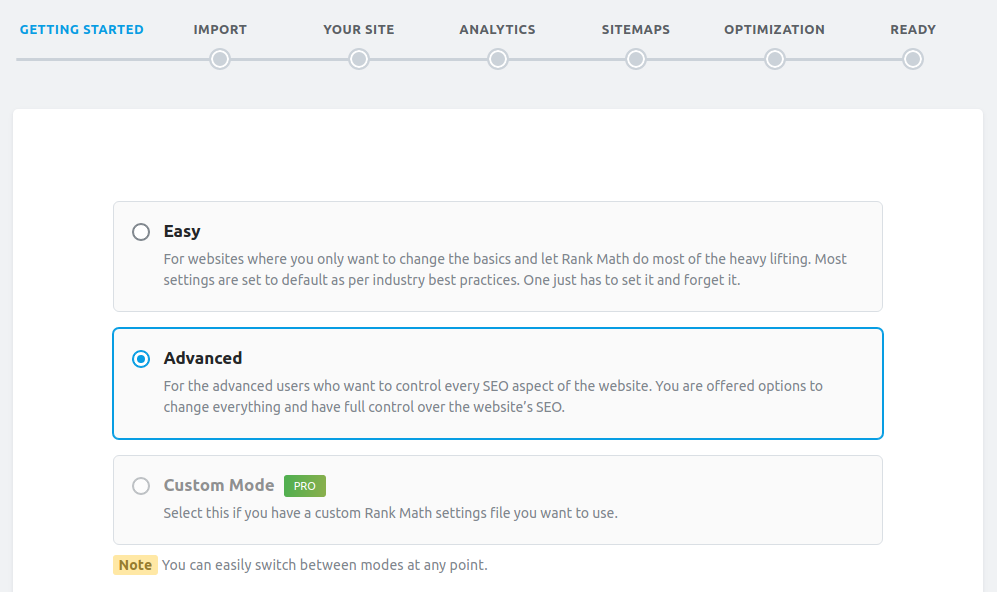Click the Import step circle marker
This screenshot has width=997, height=592.
220,59
